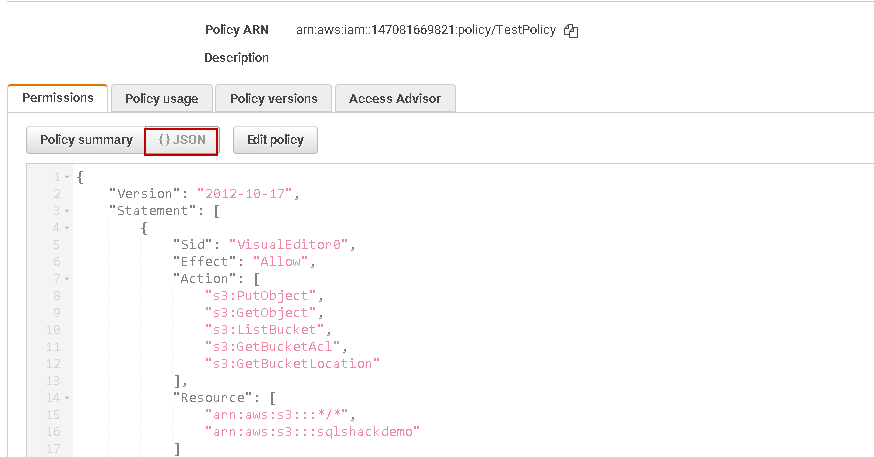
Task: Switch to the Permissions tab
Action: click(58, 98)
